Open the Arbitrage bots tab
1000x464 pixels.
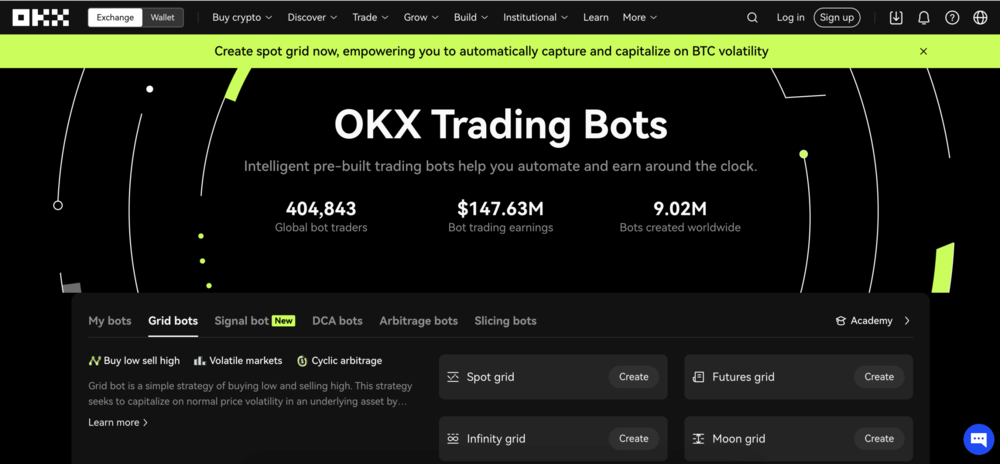418,321
